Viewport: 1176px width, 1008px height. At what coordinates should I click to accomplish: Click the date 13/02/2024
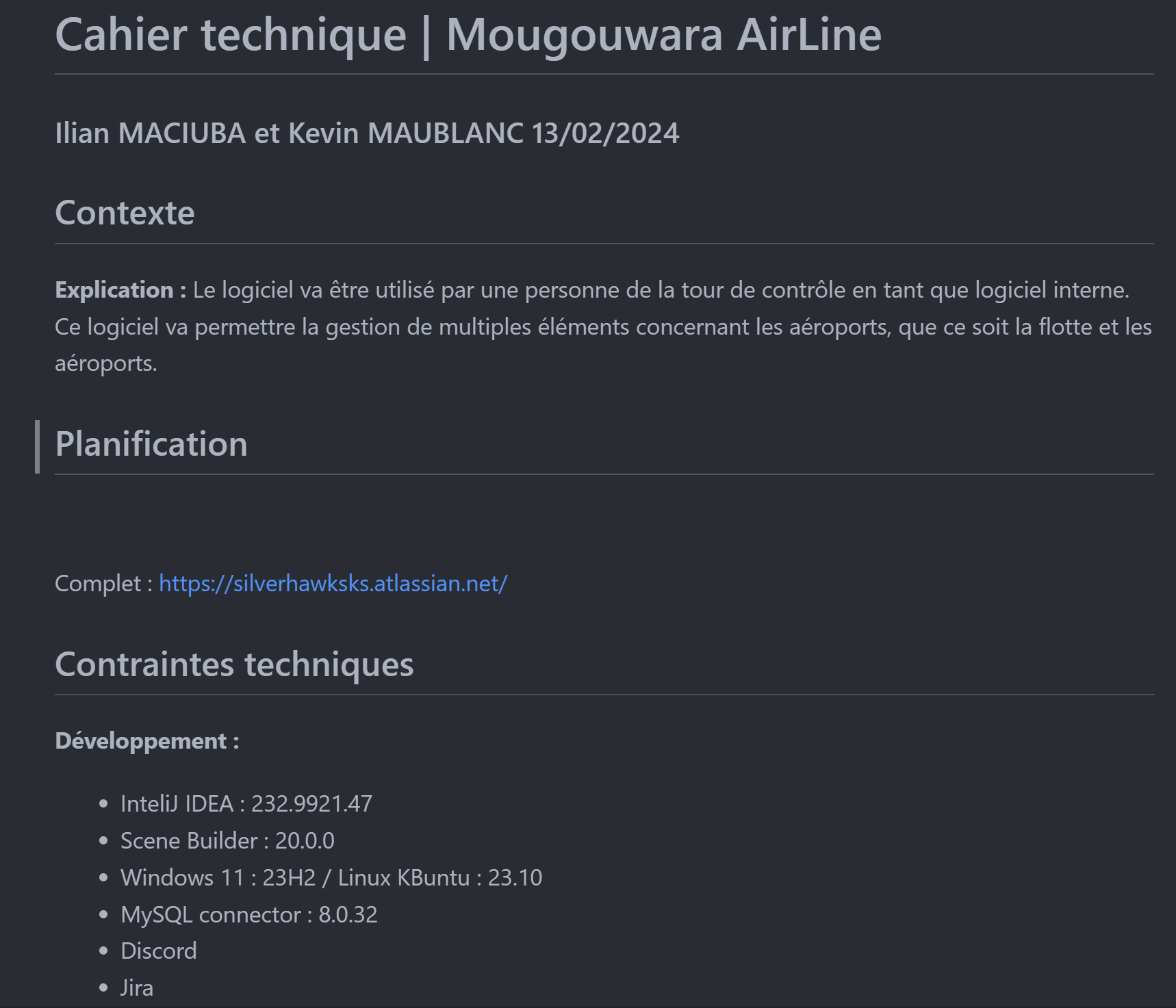605,133
